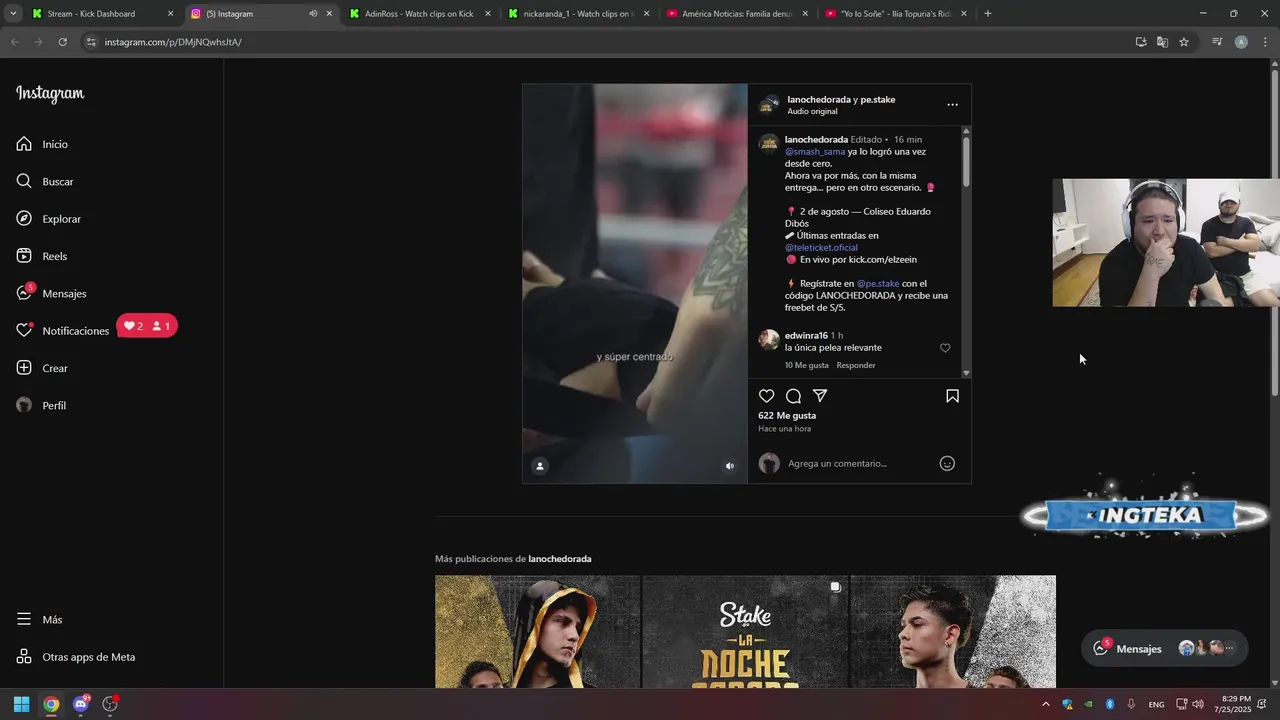Open Chrome profile avatar

(1241, 42)
